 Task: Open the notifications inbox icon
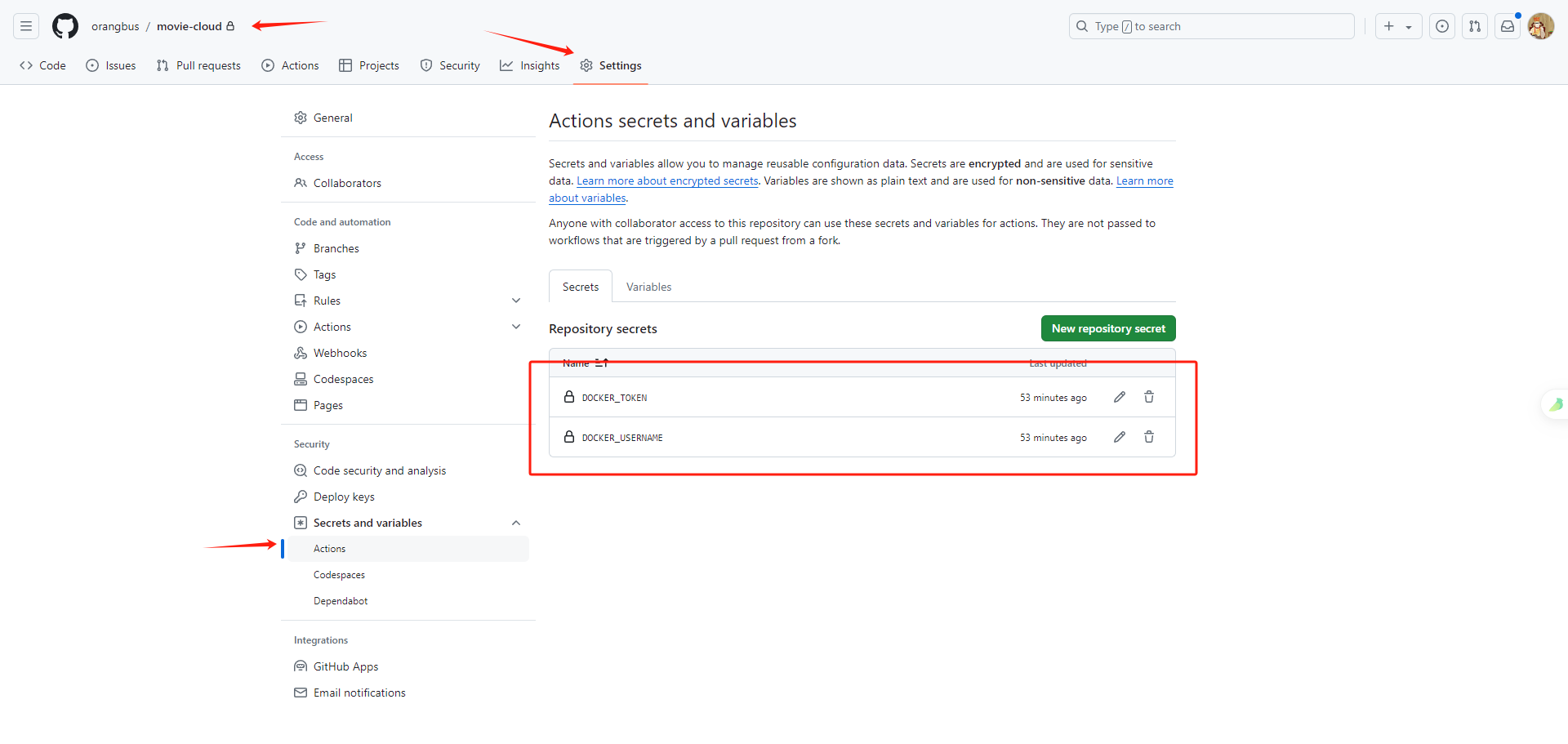[1508, 26]
